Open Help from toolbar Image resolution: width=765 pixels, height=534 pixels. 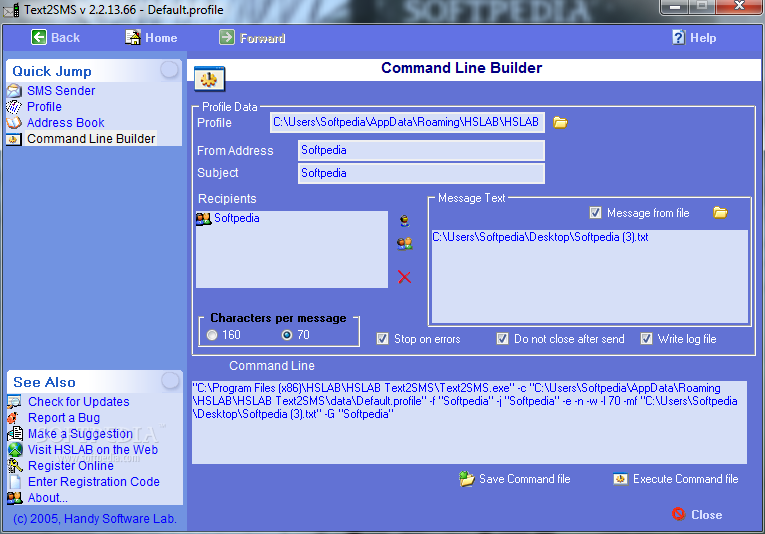(x=703, y=38)
